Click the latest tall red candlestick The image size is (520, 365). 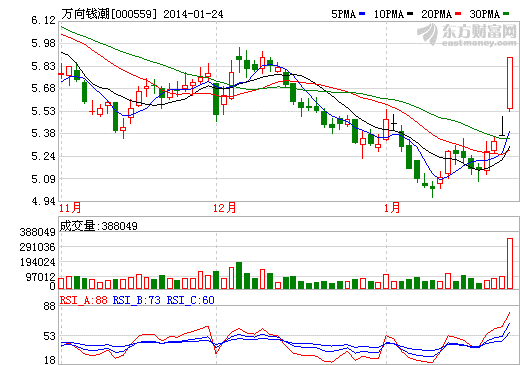click(x=510, y=83)
